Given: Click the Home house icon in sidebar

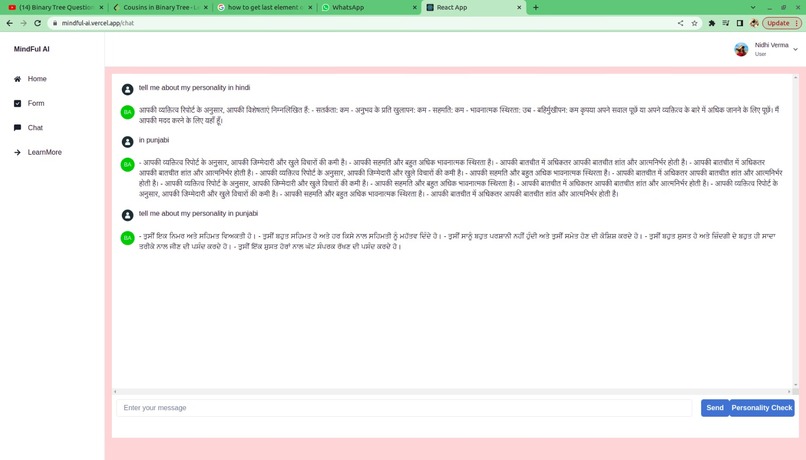Looking at the screenshot, I should [17, 79].
